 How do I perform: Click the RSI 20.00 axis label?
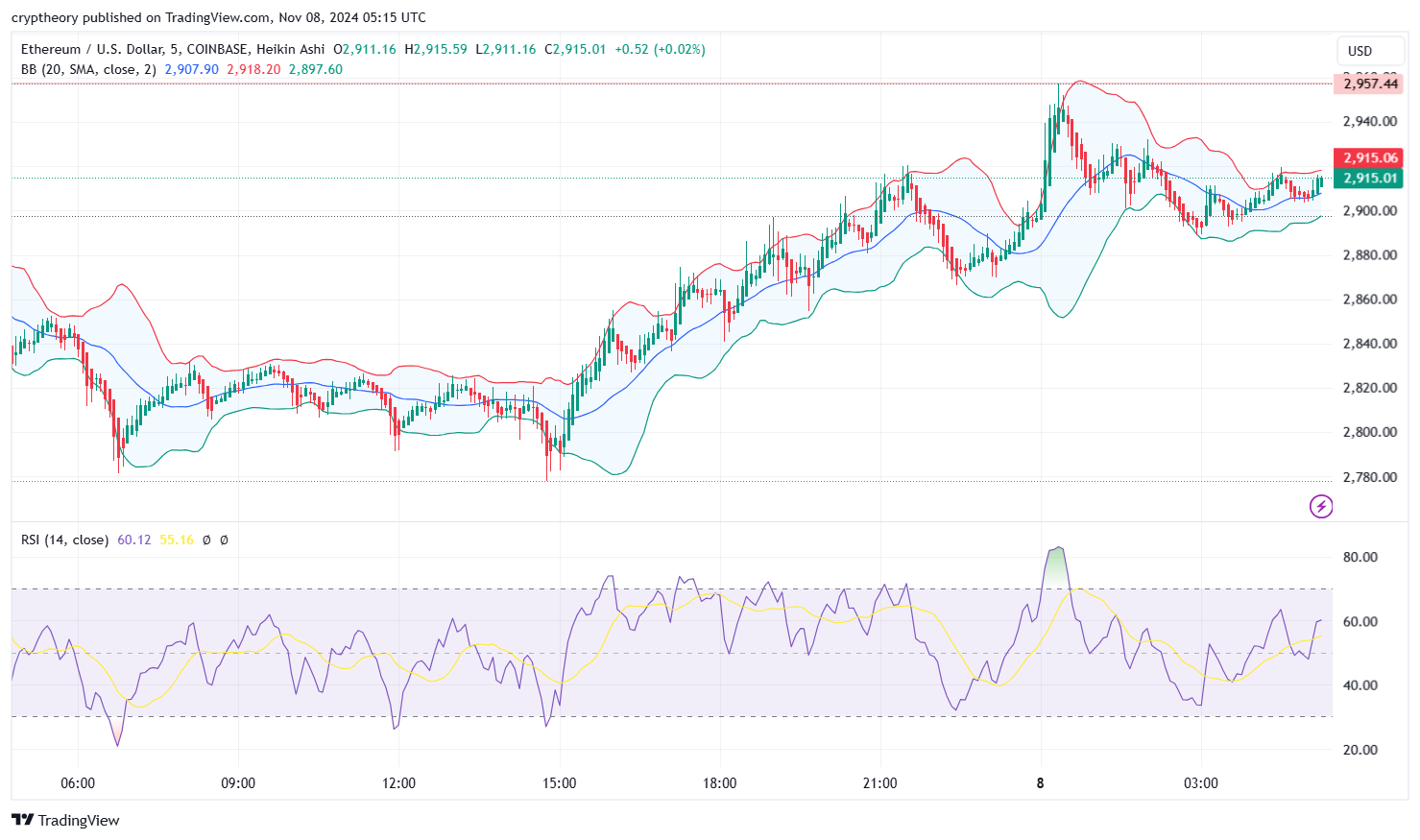[1360, 750]
